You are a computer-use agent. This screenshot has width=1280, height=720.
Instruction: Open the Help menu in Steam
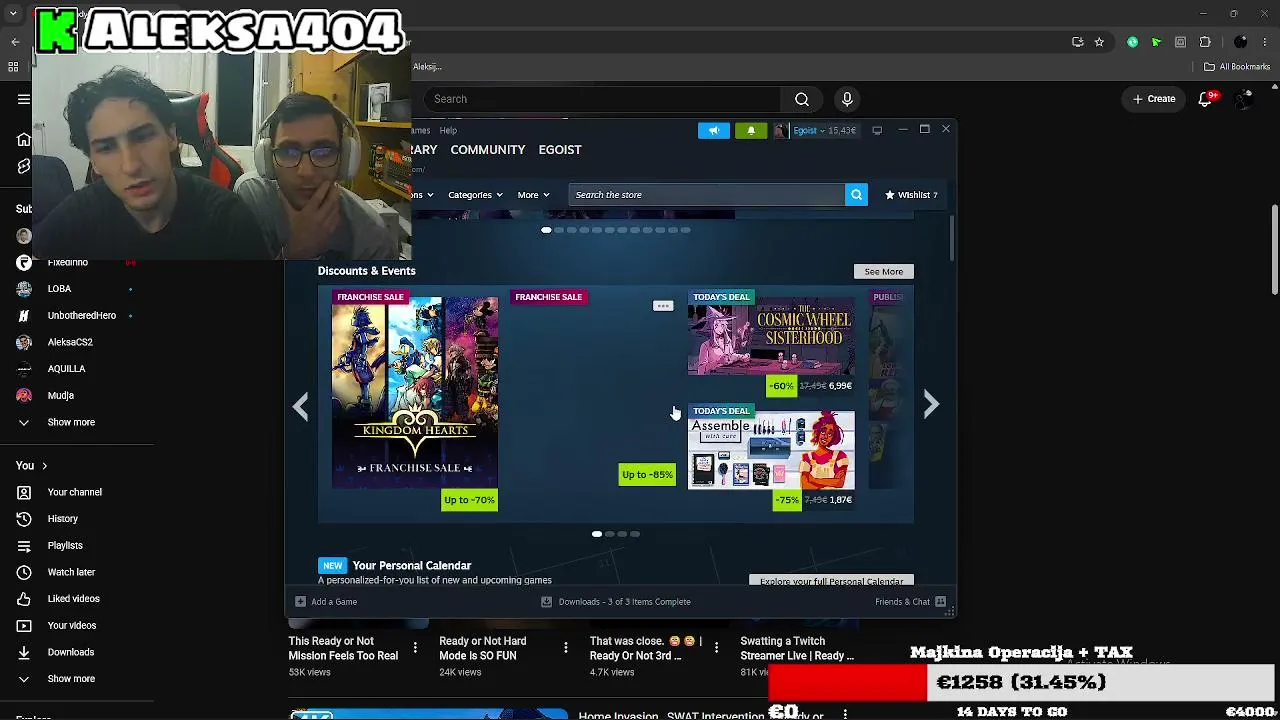tap(448, 130)
